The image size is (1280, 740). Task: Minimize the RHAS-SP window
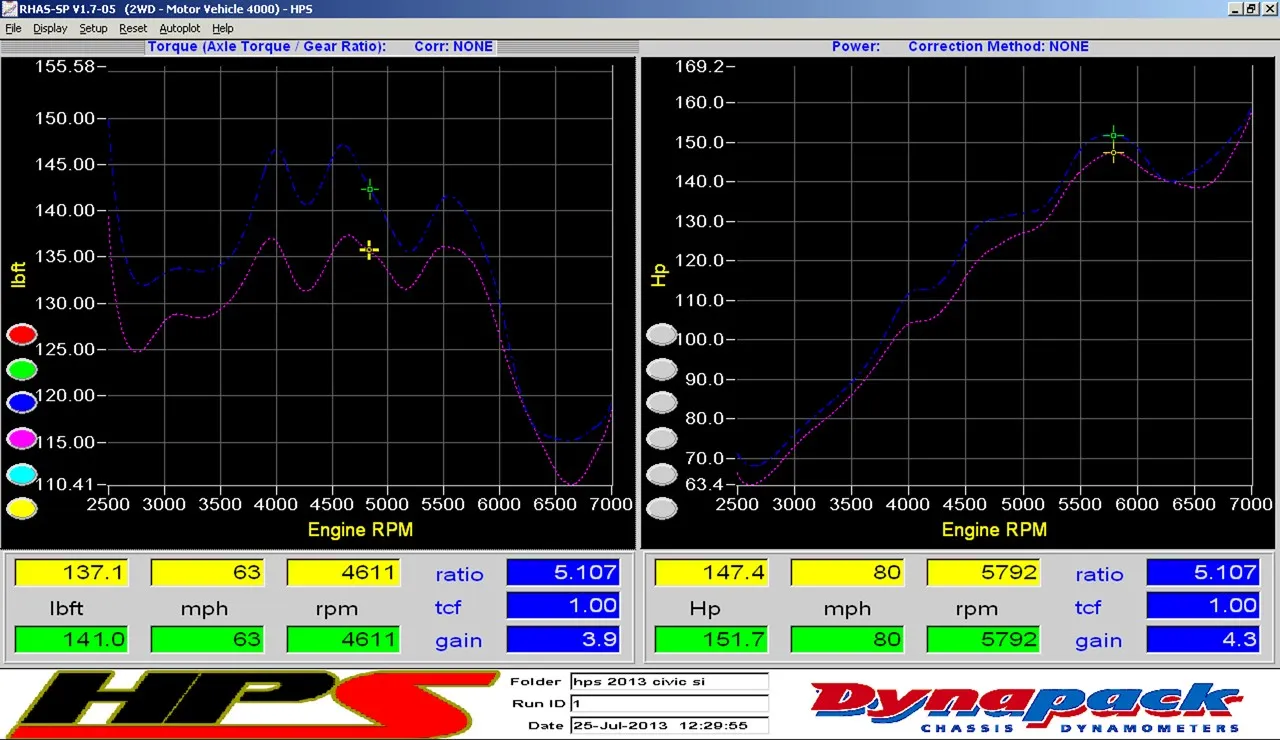pyautogui.click(x=1233, y=9)
